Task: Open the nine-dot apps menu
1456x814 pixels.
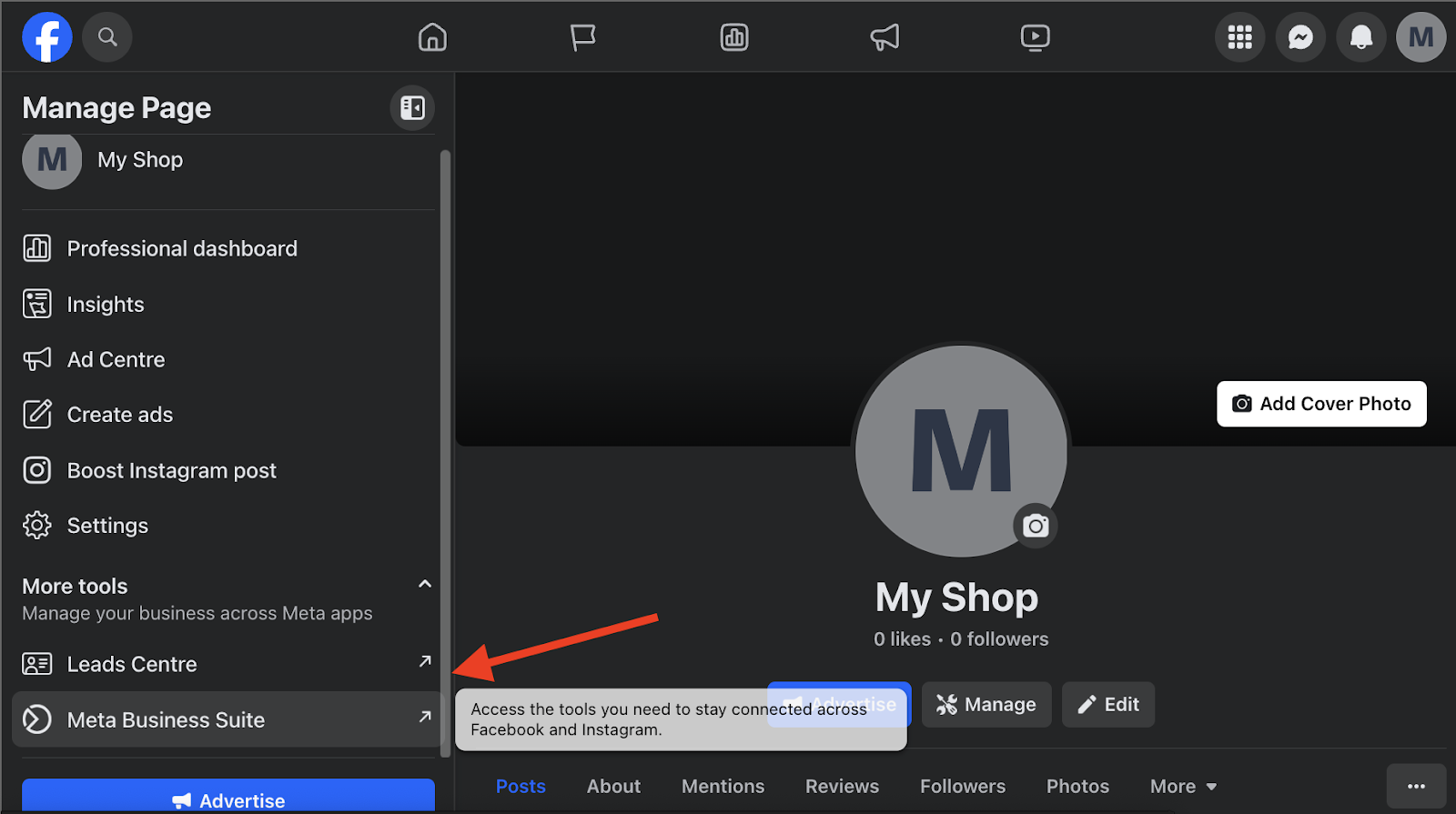Action: coord(1240,37)
